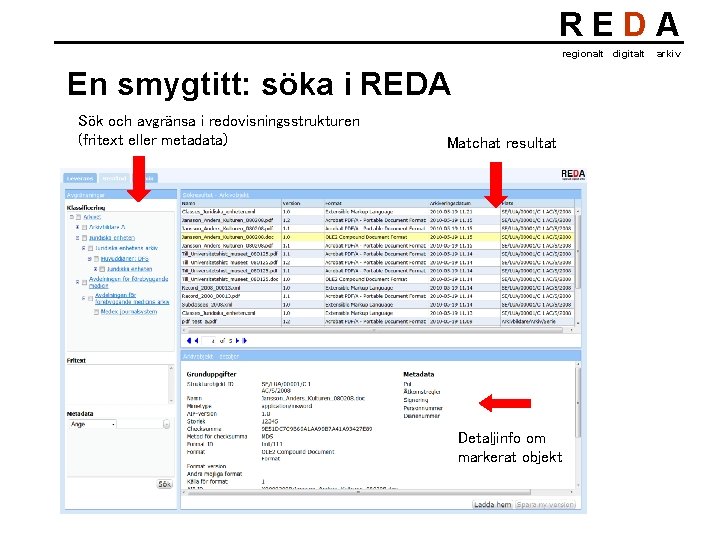Select the Till_Universitetshist_museet .doc row
Screen dimensions: 720x540
377,279
